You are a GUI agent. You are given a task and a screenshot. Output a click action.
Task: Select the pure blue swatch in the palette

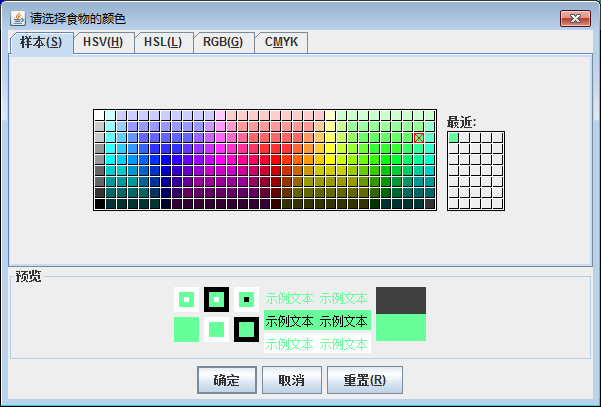tap(166, 159)
